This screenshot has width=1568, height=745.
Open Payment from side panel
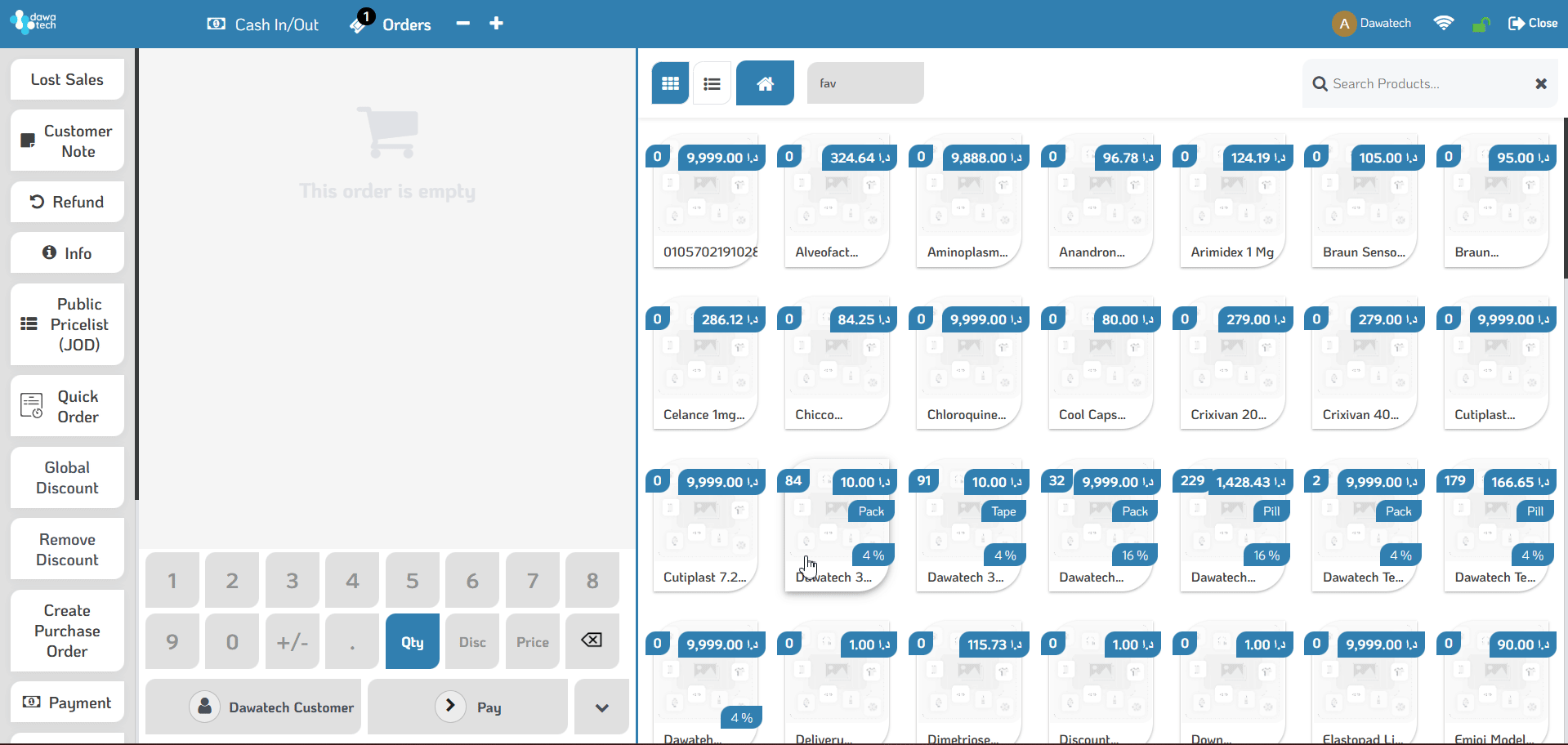[67, 703]
